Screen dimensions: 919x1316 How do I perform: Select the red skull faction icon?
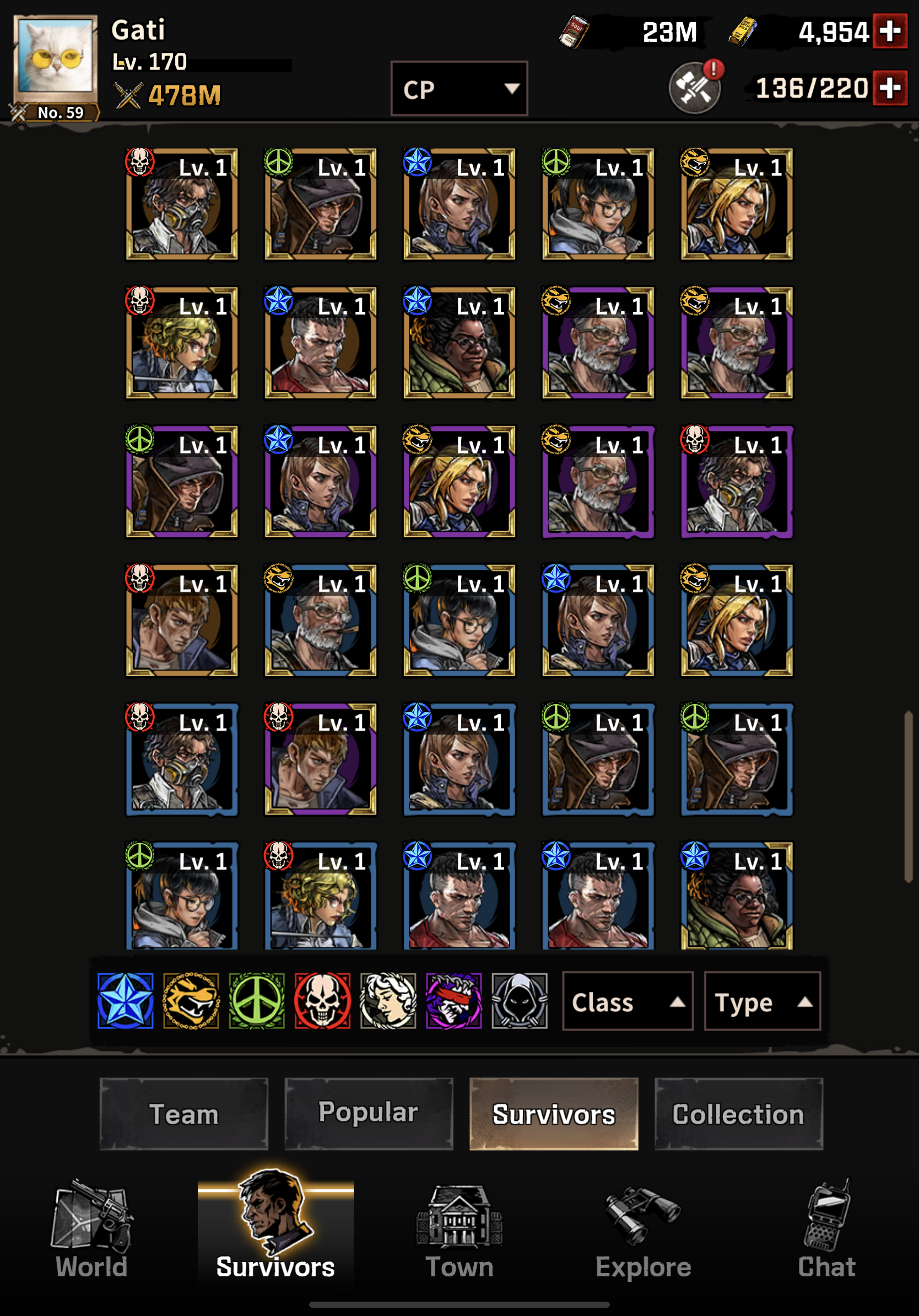coord(322,1001)
